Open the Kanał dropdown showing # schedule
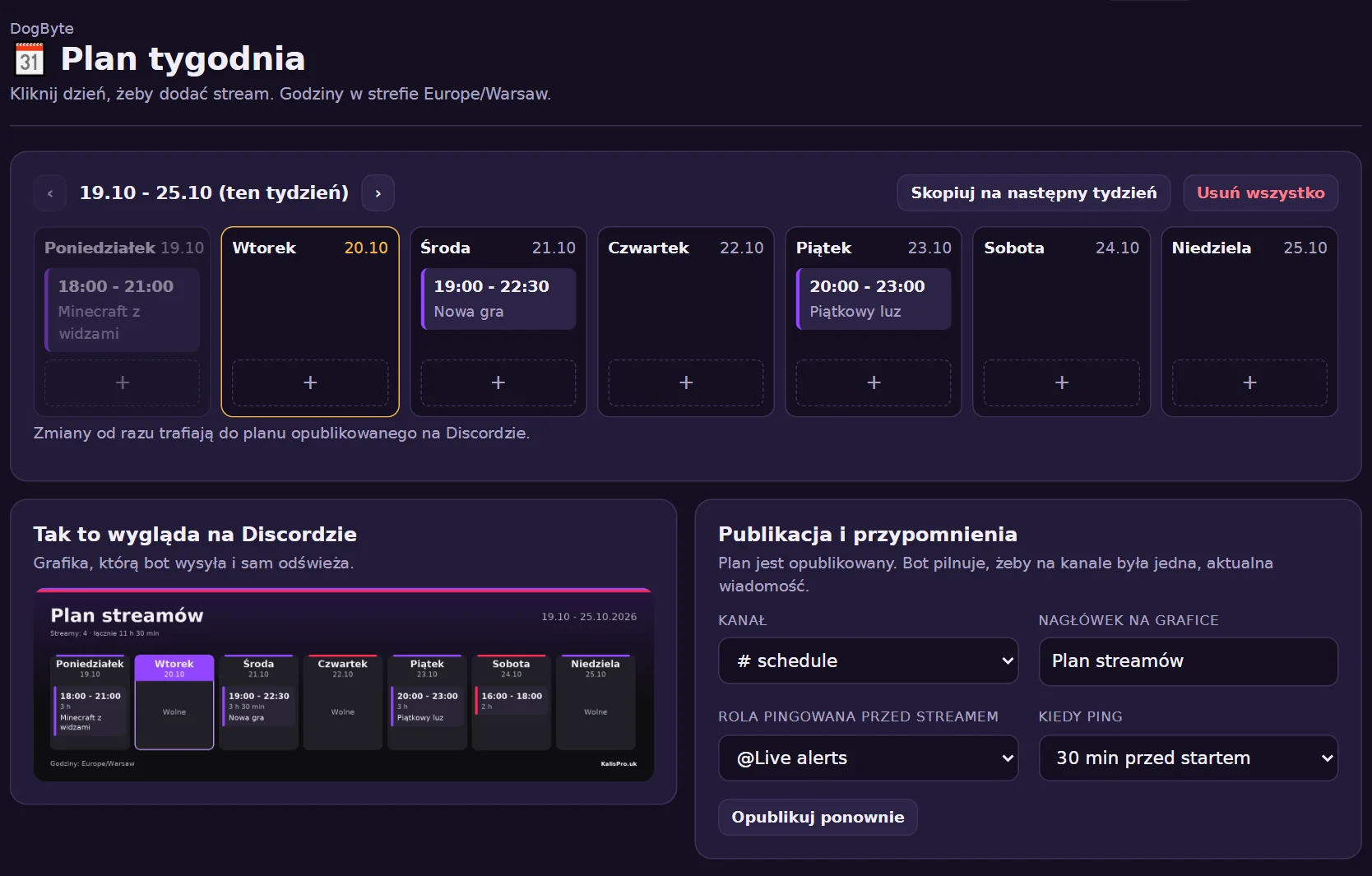 (x=869, y=660)
